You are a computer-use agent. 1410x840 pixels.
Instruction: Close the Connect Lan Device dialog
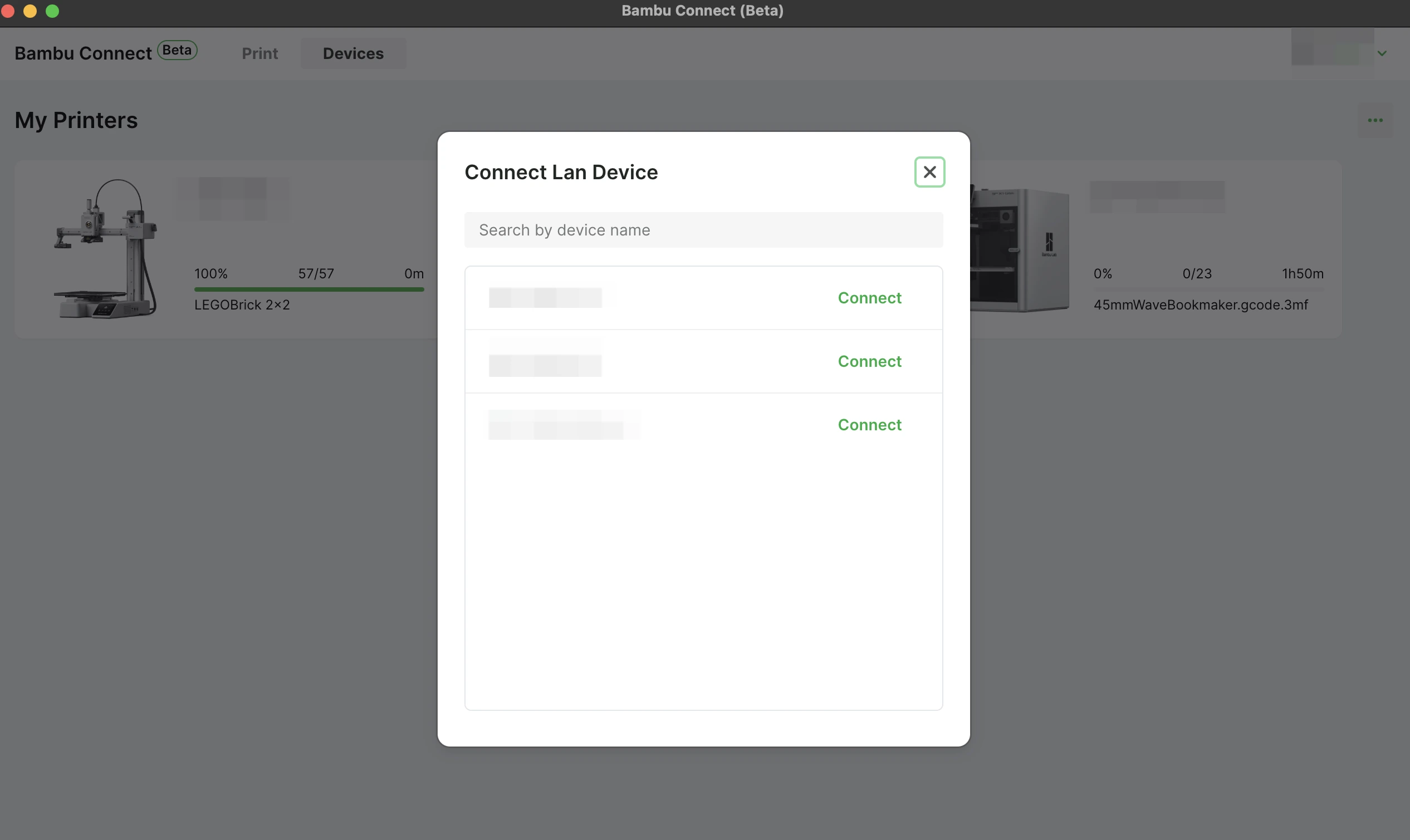pyautogui.click(x=929, y=172)
